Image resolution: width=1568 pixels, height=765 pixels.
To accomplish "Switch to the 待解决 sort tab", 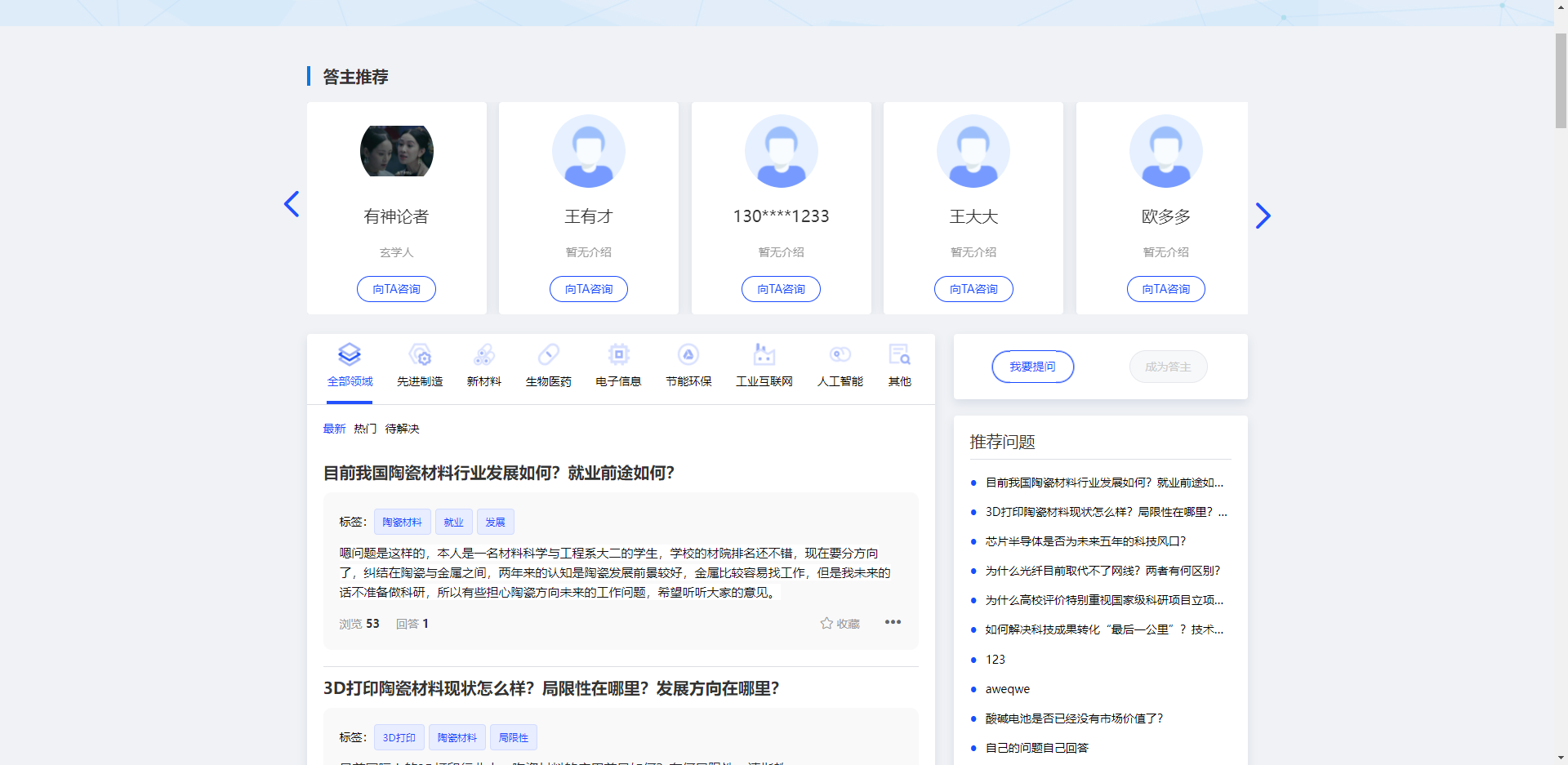I will point(402,429).
